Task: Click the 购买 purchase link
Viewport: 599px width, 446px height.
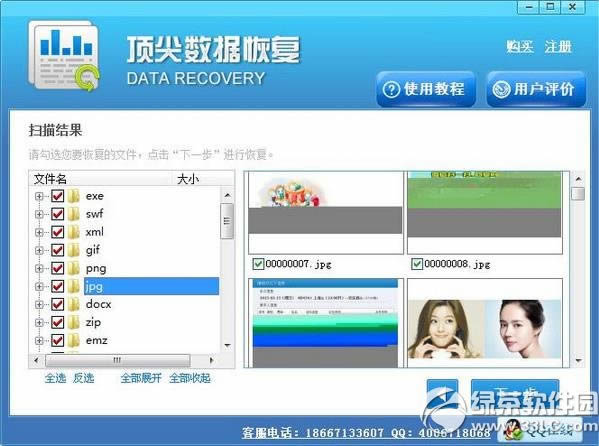Action: pyautogui.click(x=520, y=47)
